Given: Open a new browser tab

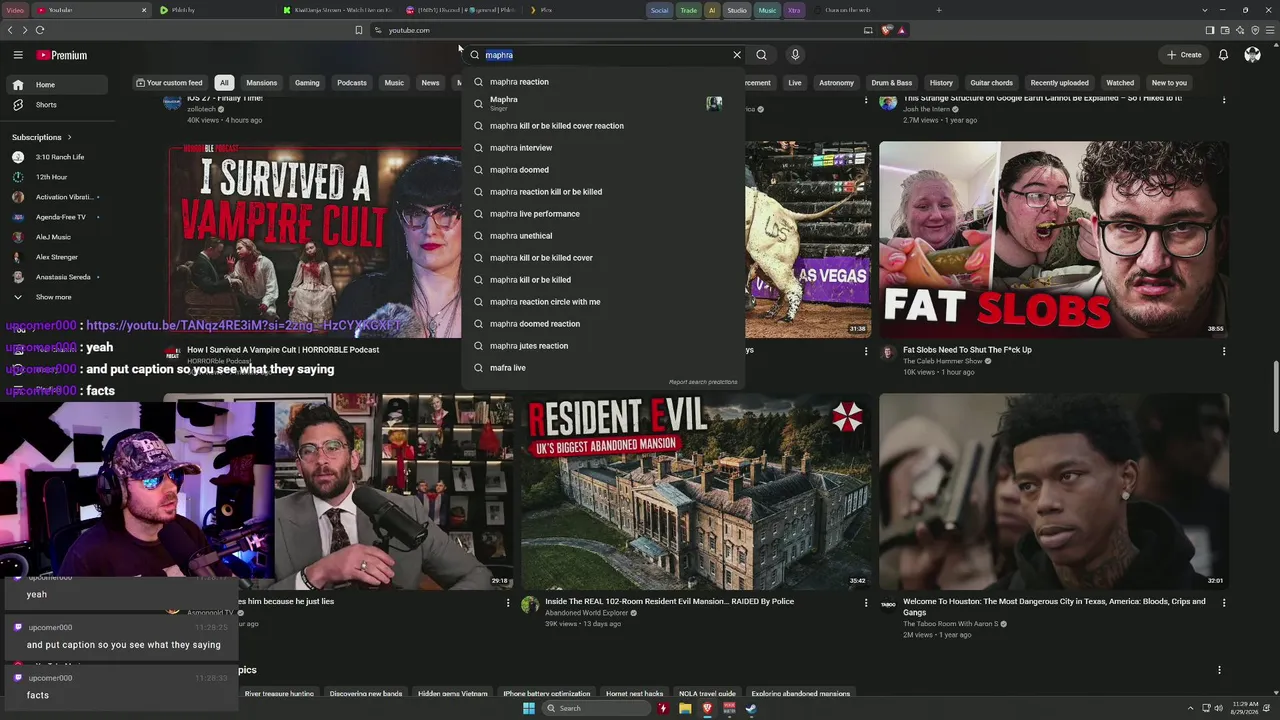Looking at the screenshot, I should tap(938, 10).
